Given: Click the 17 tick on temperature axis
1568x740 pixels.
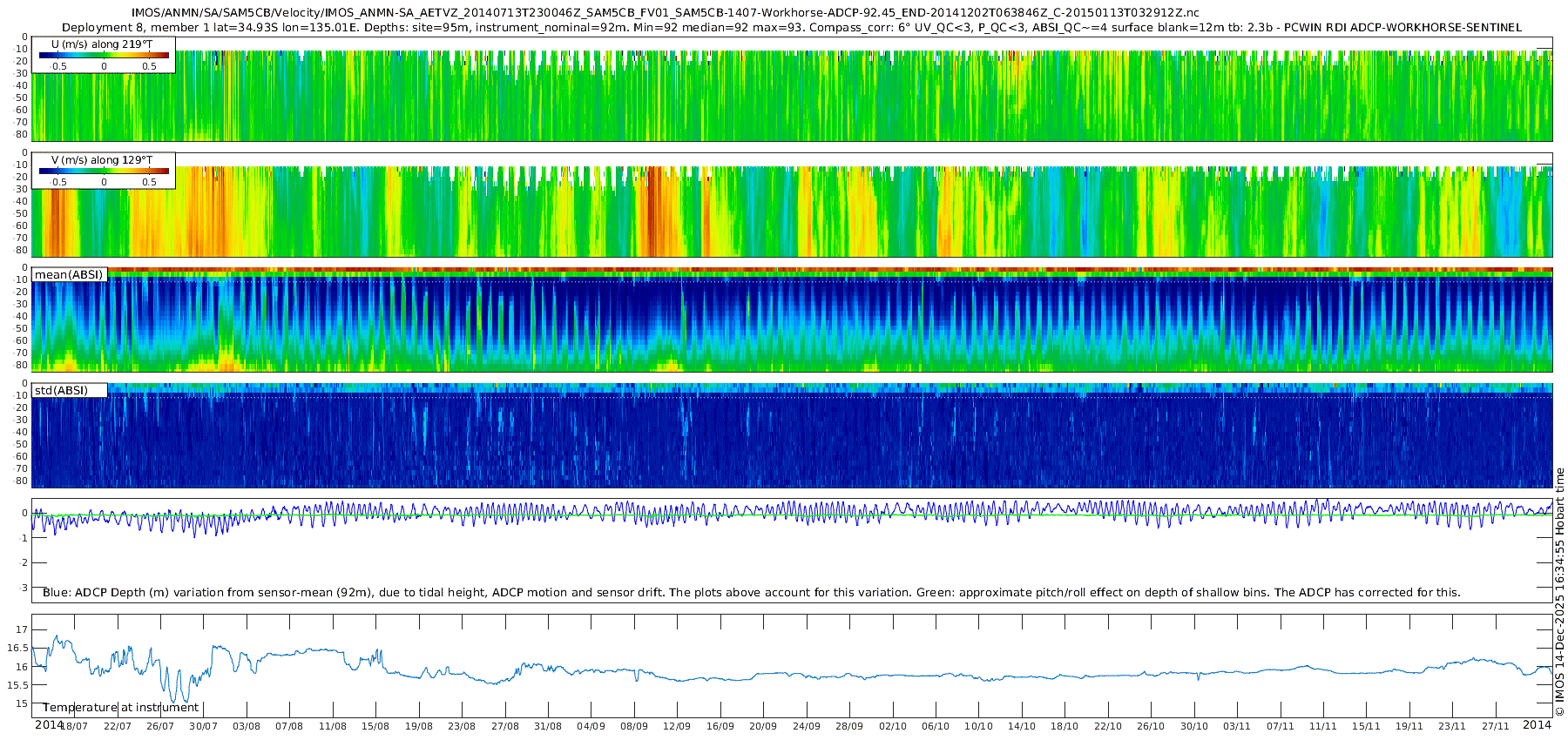Looking at the screenshot, I should 22,629.
